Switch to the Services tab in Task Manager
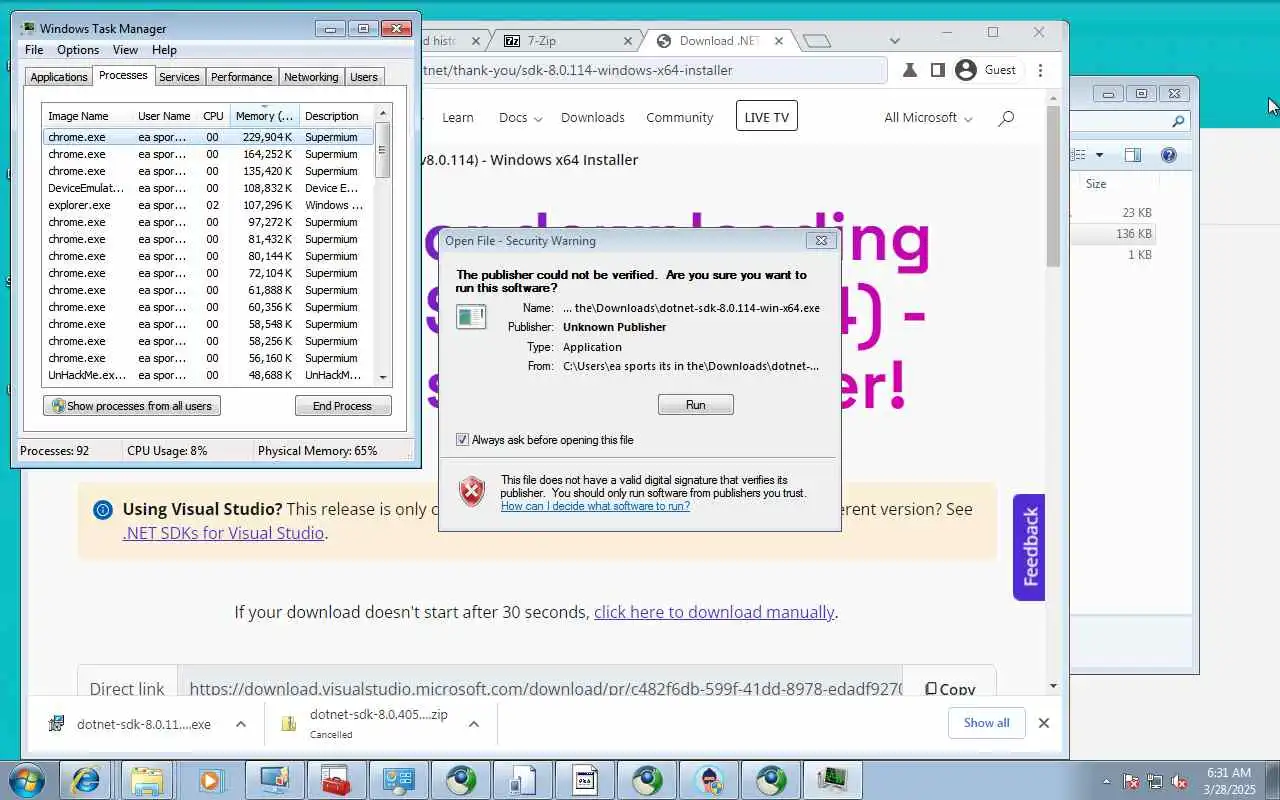 point(179,77)
